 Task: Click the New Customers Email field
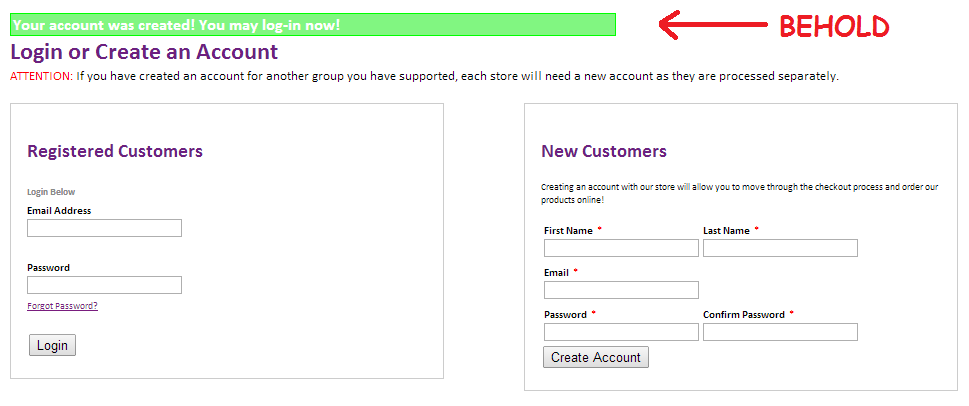pos(621,290)
